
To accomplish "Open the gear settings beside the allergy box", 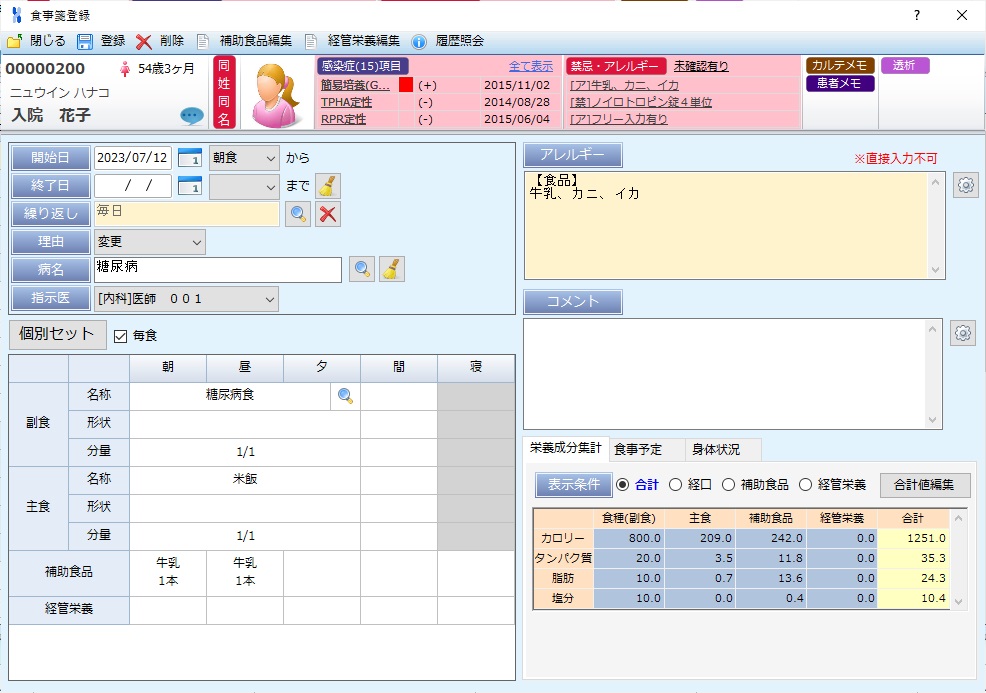I will click(x=964, y=185).
